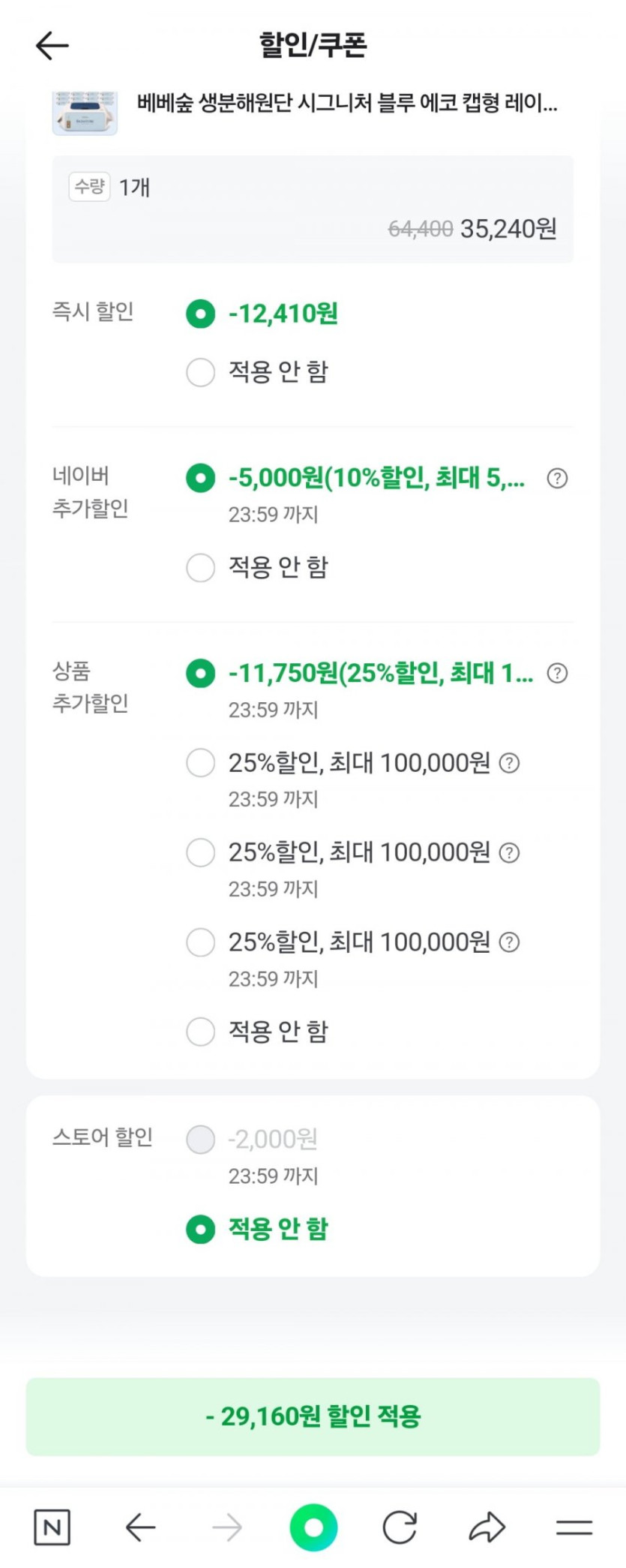This screenshot has height=1568, width=626.
Task: Pick the -11,750원 상품 추가할인 coupon
Action: (x=200, y=673)
